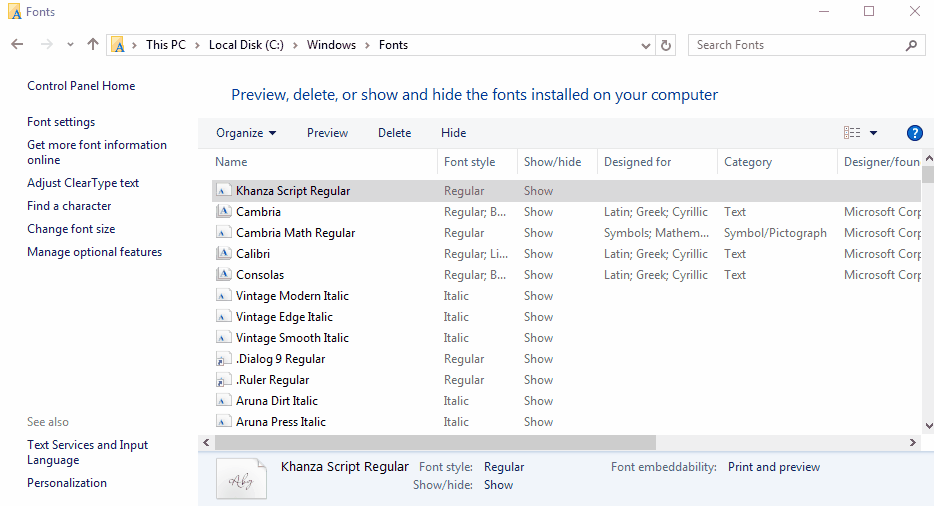Click the This PC breadcrumb

[x=166, y=45]
